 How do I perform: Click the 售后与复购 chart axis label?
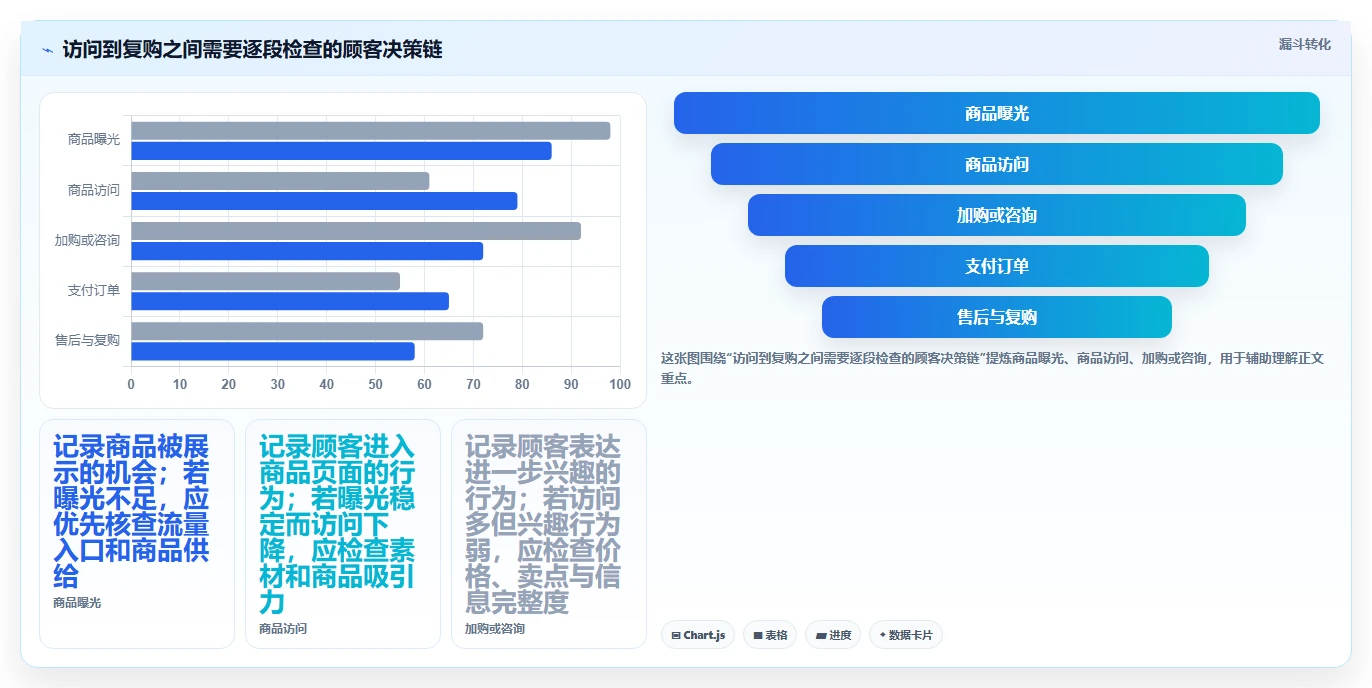[87, 340]
